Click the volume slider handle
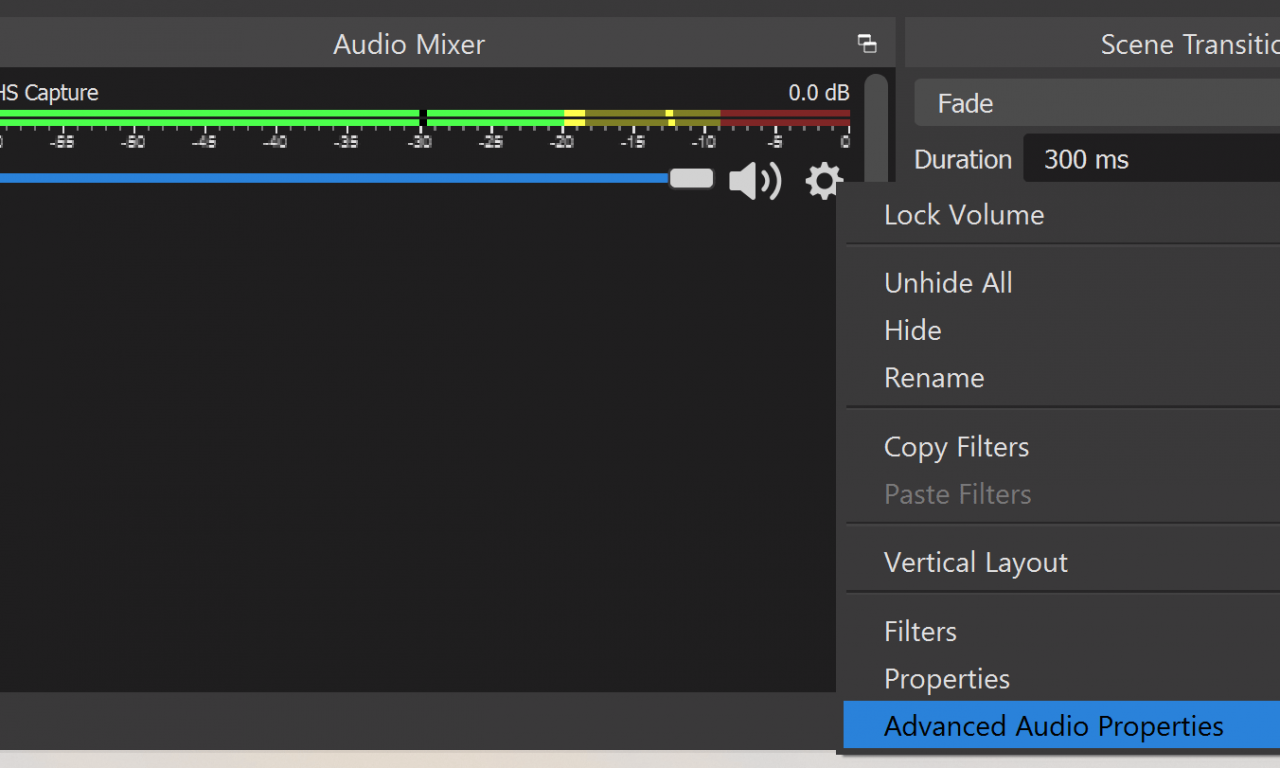1280x768 pixels. pyautogui.click(x=691, y=179)
